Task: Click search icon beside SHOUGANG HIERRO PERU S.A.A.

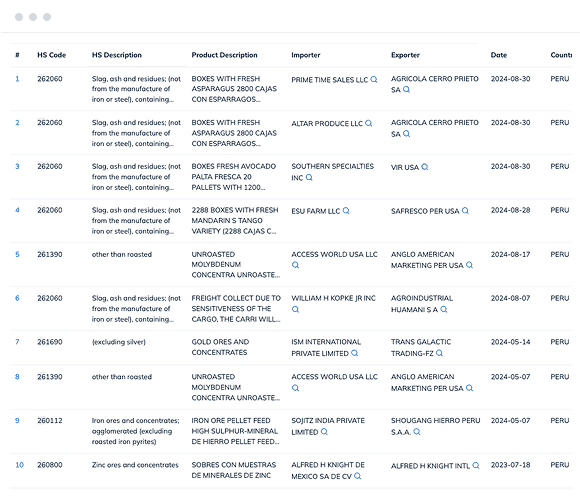Action: click(417, 432)
